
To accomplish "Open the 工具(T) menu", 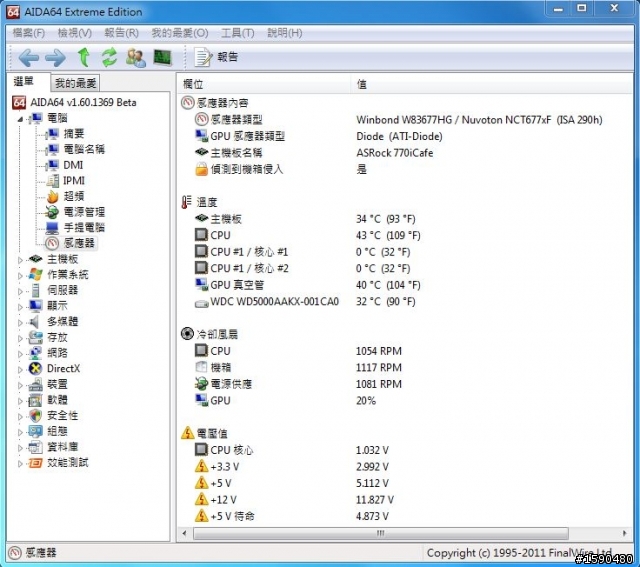I will [x=238, y=33].
